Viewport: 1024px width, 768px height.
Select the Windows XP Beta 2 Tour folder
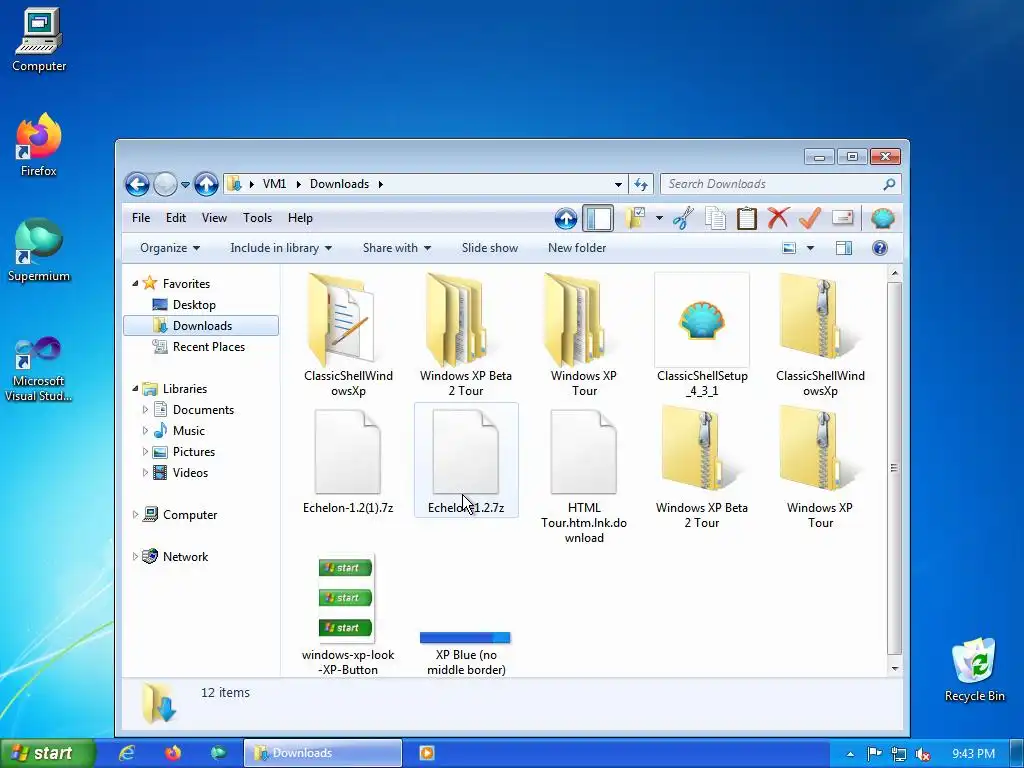tap(466, 336)
